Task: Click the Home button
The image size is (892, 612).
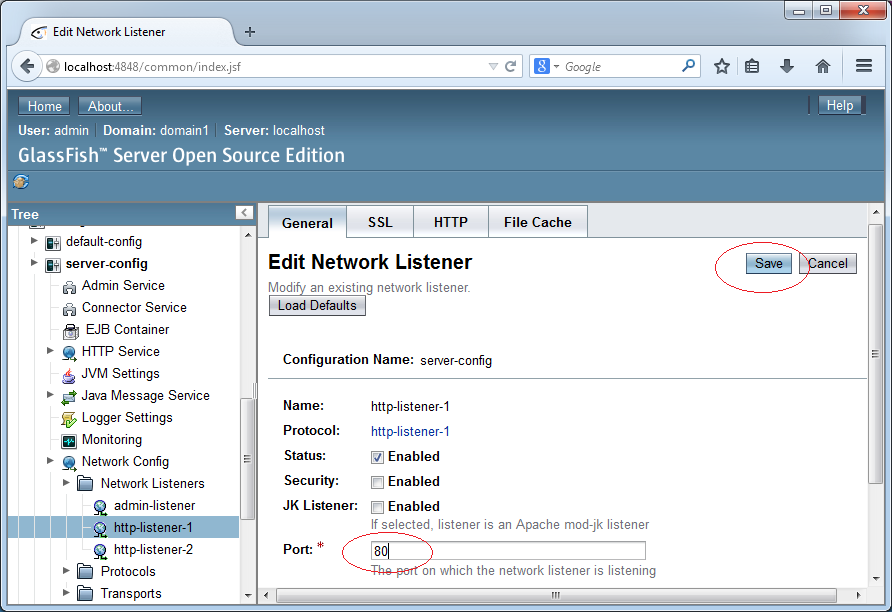Action: pyautogui.click(x=44, y=106)
